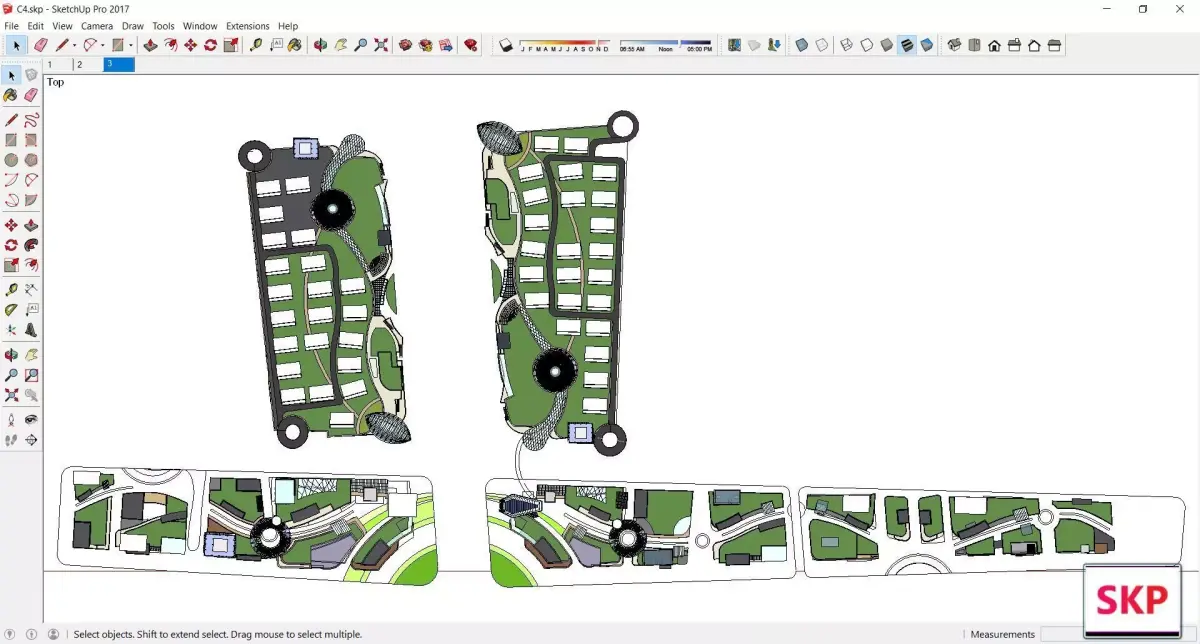The height and width of the screenshot is (644, 1200).
Task: Select the Circle tool
Action: pos(11,160)
